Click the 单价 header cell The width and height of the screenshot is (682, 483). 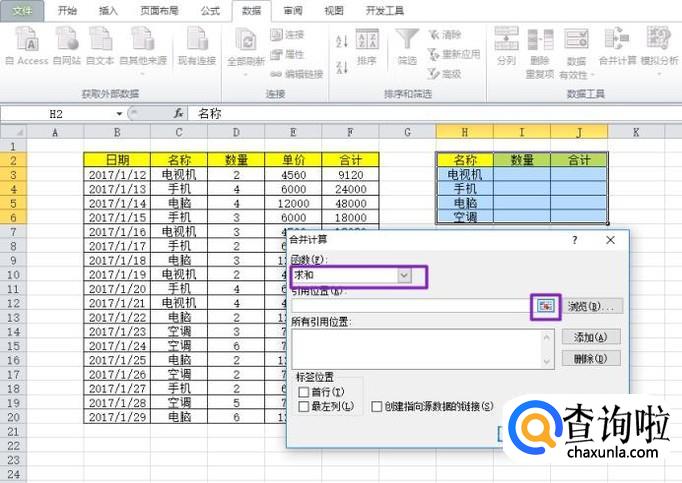pos(294,160)
